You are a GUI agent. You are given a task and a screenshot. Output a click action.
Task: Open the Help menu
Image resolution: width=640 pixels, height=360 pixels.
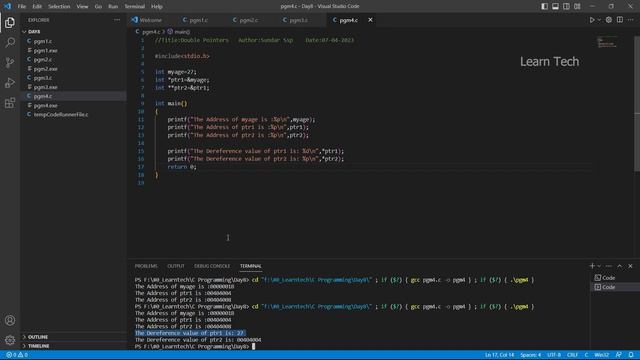pos(157,7)
